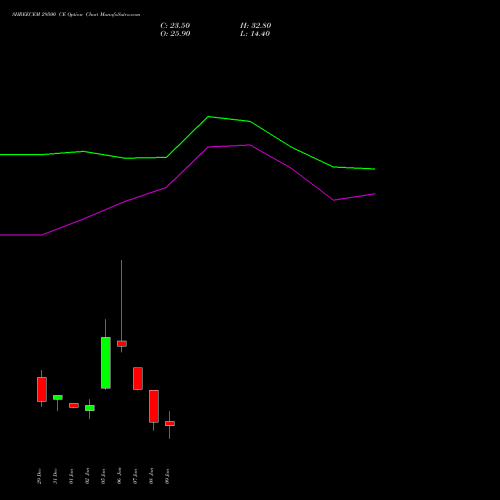Select the small red candle above 09 Jan
The image size is (500, 500).
tap(170, 423)
